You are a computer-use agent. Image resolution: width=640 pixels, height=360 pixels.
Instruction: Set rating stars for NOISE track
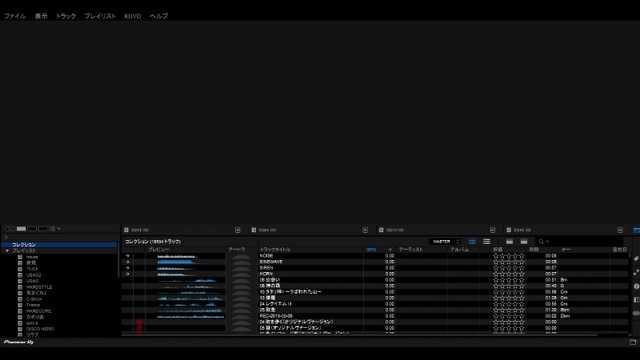[509, 256]
